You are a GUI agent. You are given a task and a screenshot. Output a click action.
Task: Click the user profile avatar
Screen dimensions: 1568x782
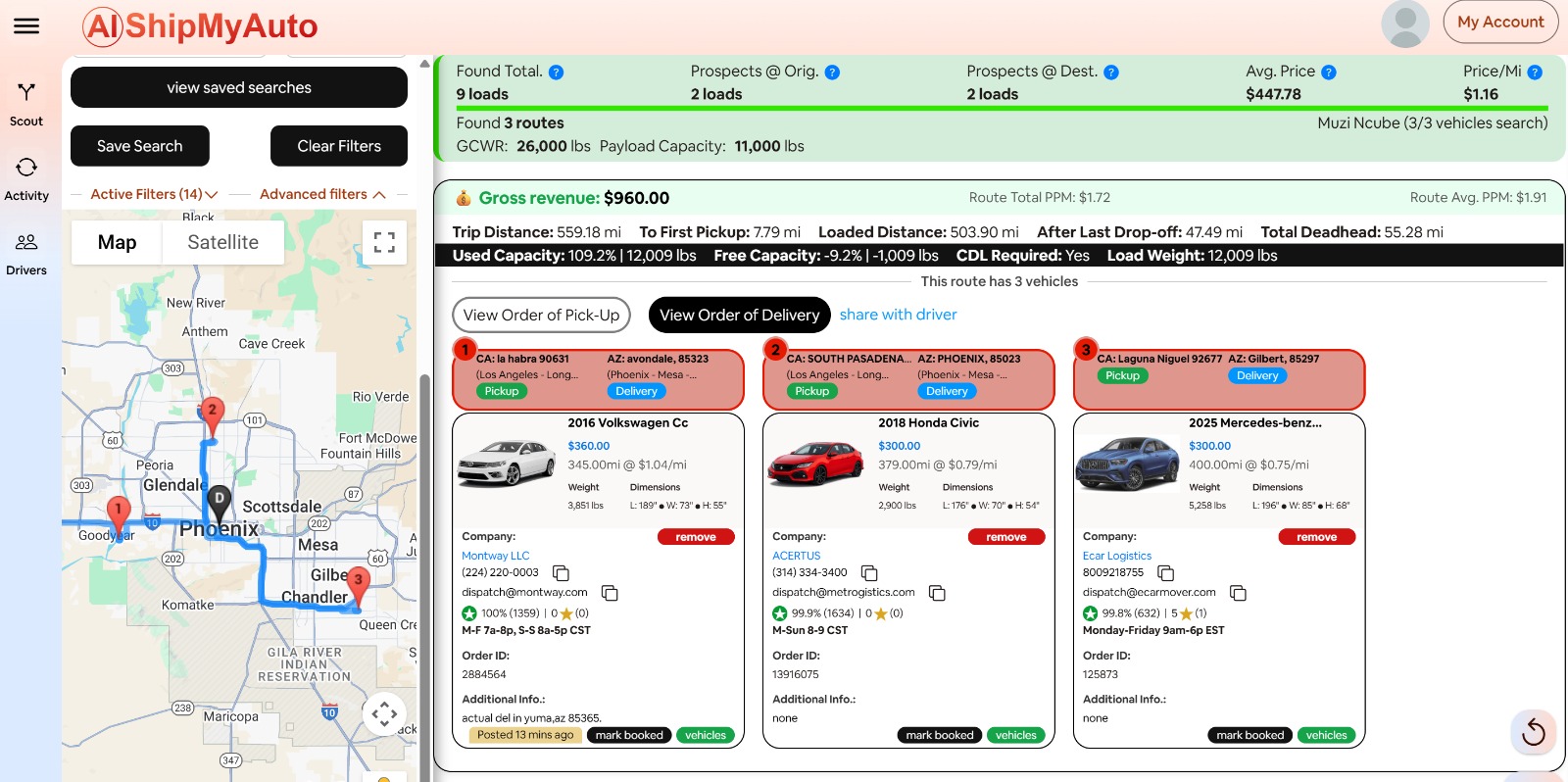(1404, 24)
